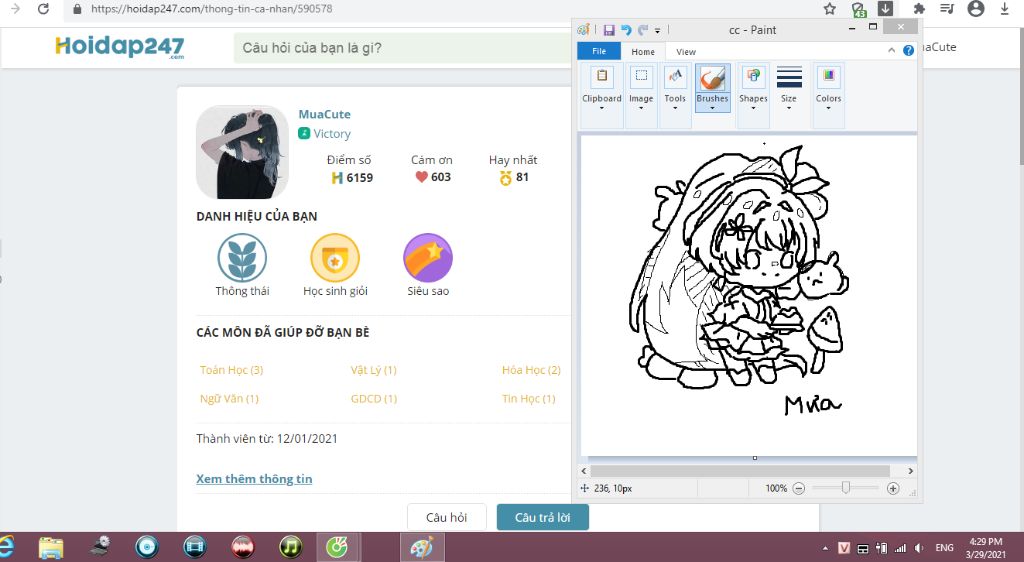This screenshot has width=1024, height=562.
Task: Click the MuaCute profile avatar
Action: [242, 152]
